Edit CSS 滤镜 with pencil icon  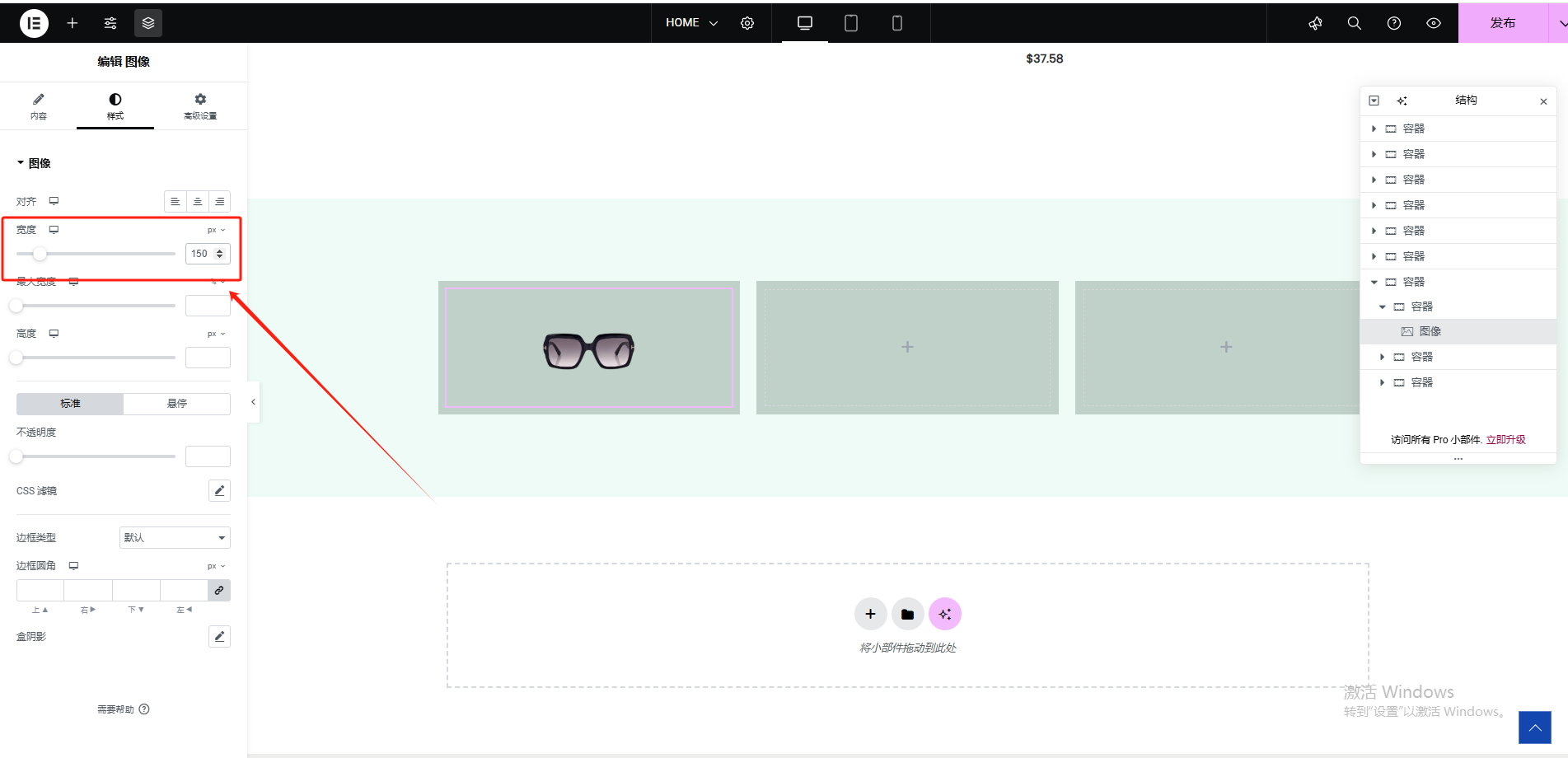219,491
